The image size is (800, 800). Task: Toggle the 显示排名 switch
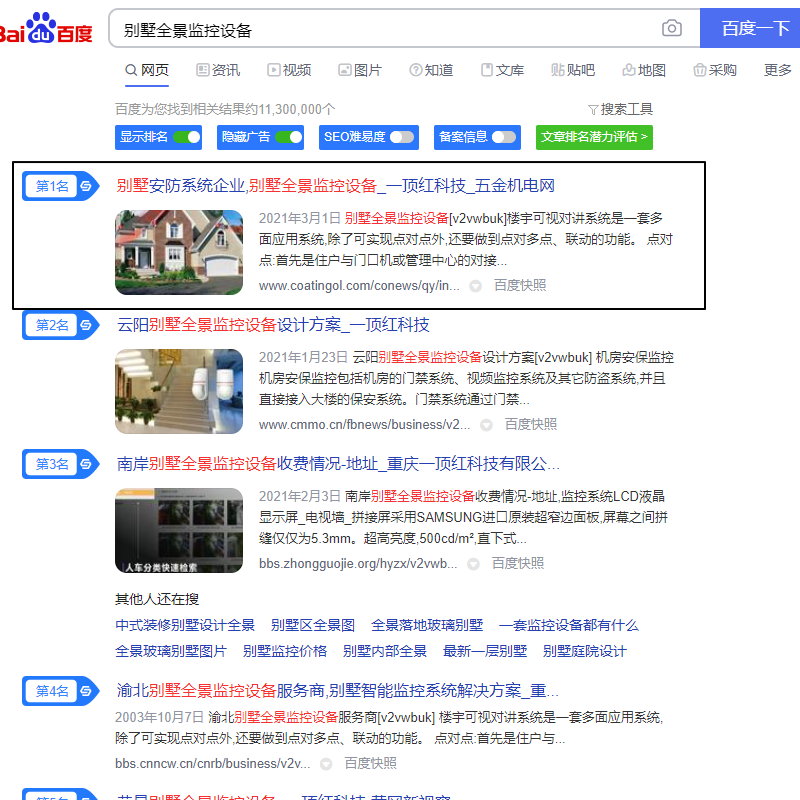point(187,137)
